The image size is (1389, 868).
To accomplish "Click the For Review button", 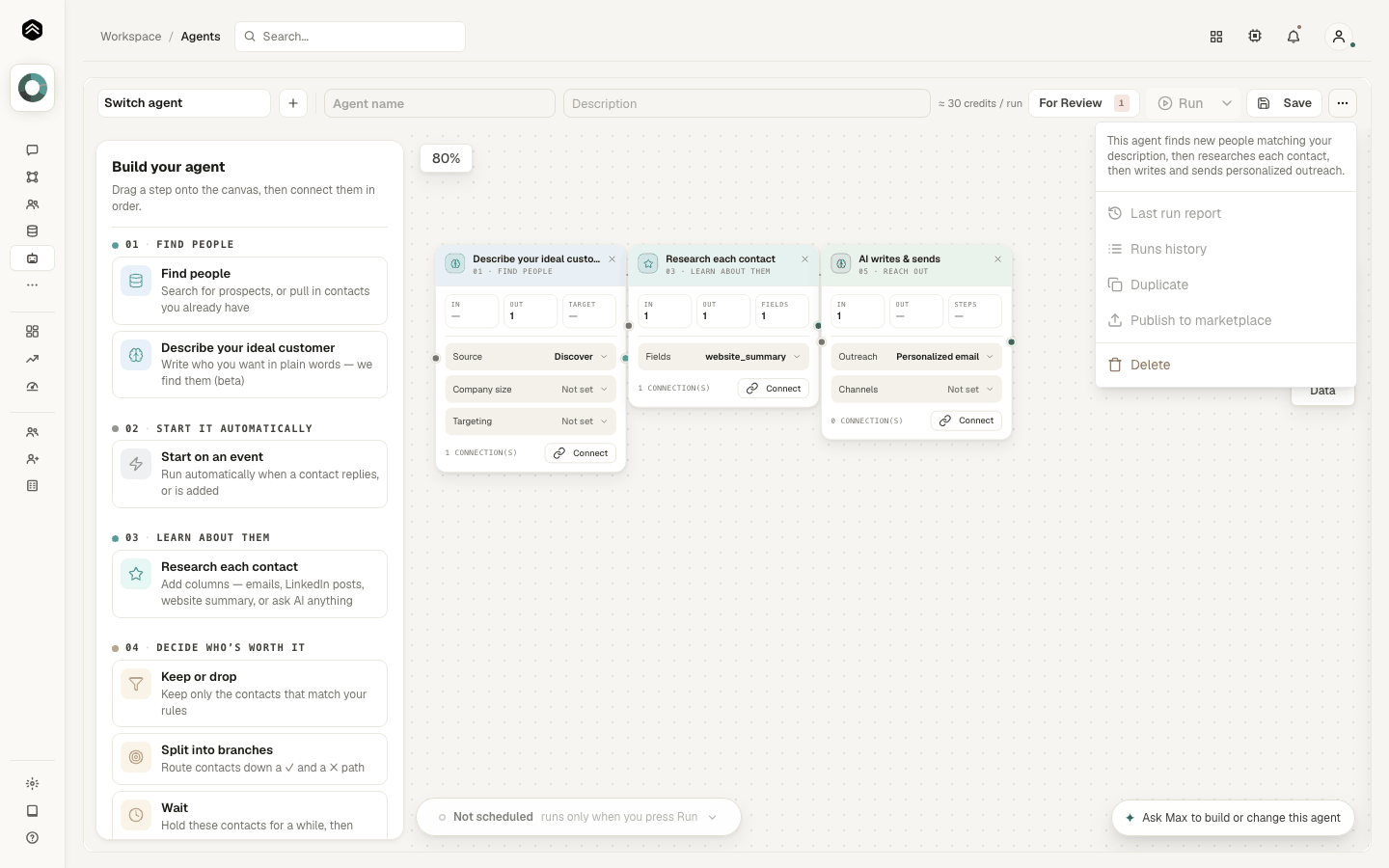I will (1084, 103).
